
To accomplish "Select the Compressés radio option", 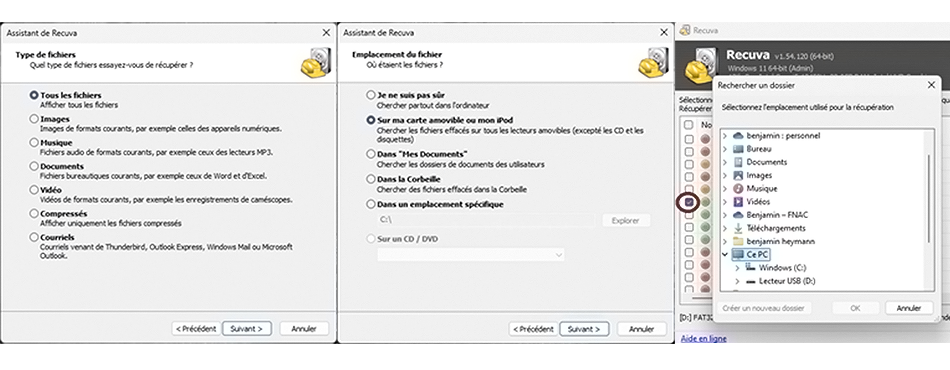I will 34,214.
